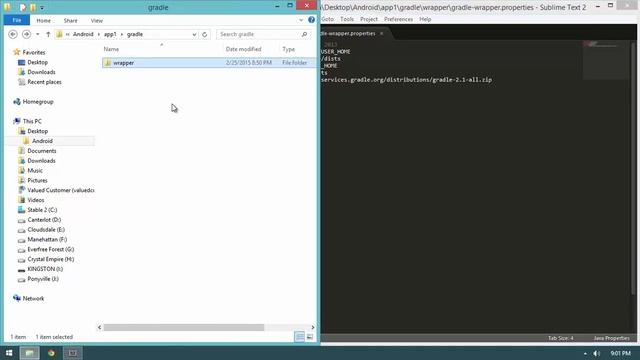Open Everfree Forest (G:) drive
Image resolution: width=640 pixels, height=360 pixels.
pyautogui.click(x=51, y=249)
